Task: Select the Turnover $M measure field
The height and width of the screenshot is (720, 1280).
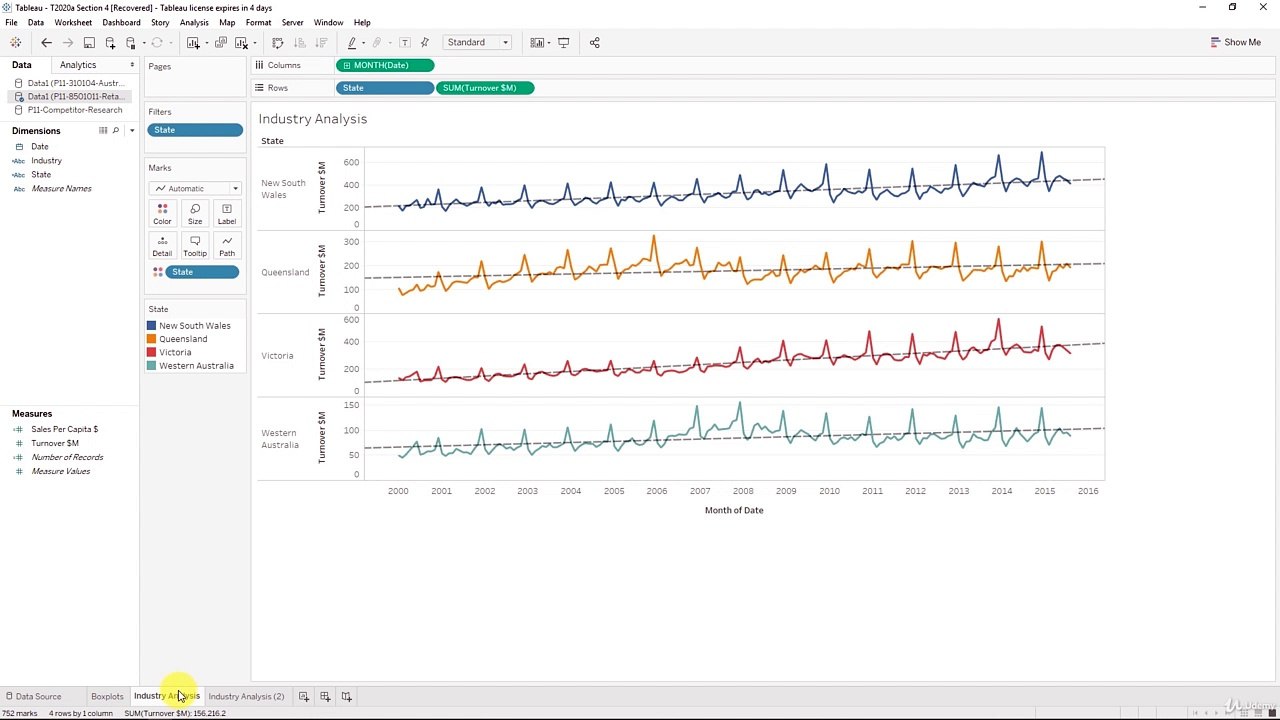Action: tap(54, 443)
